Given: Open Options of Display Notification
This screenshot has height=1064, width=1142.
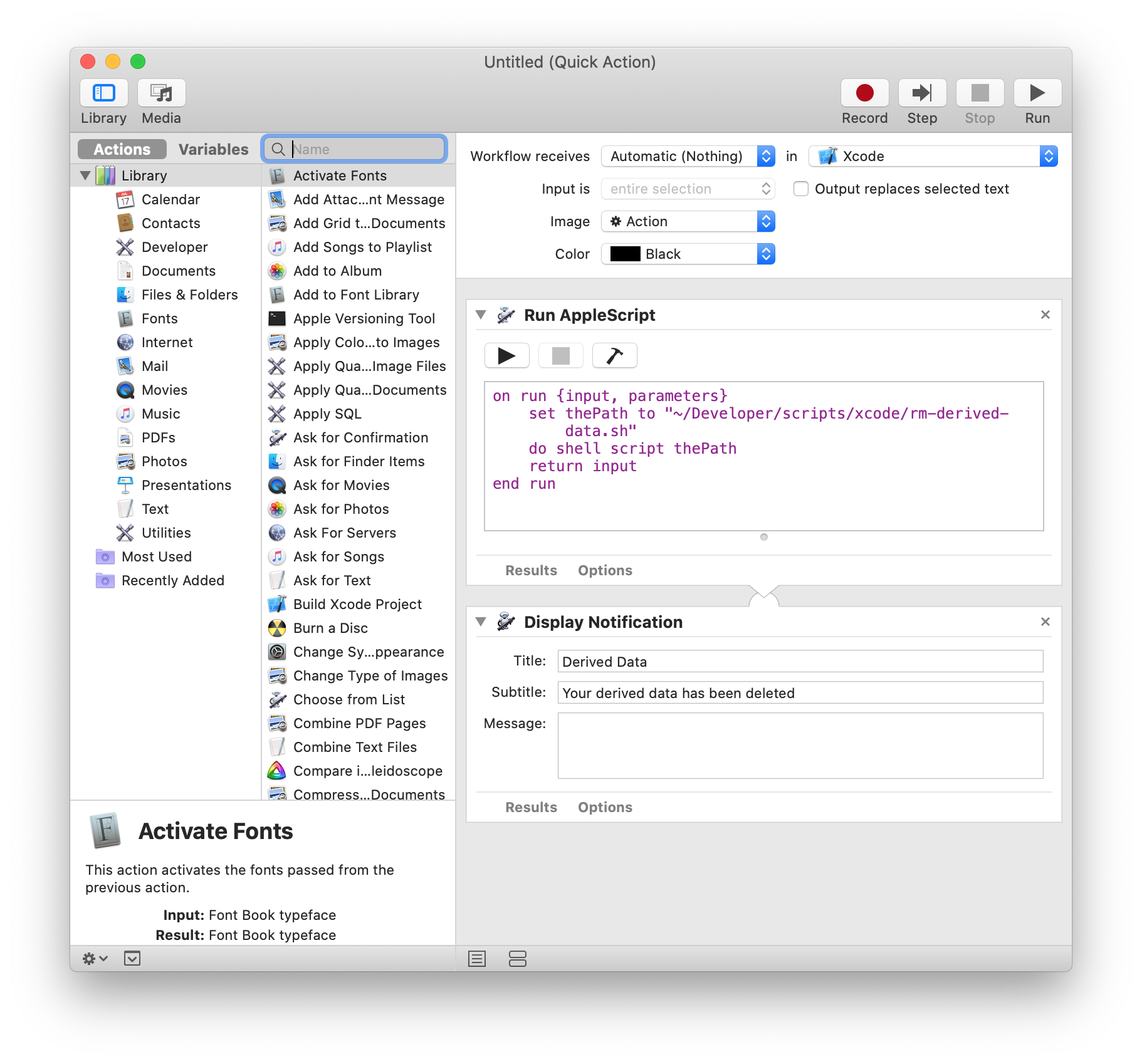Looking at the screenshot, I should (x=605, y=807).
